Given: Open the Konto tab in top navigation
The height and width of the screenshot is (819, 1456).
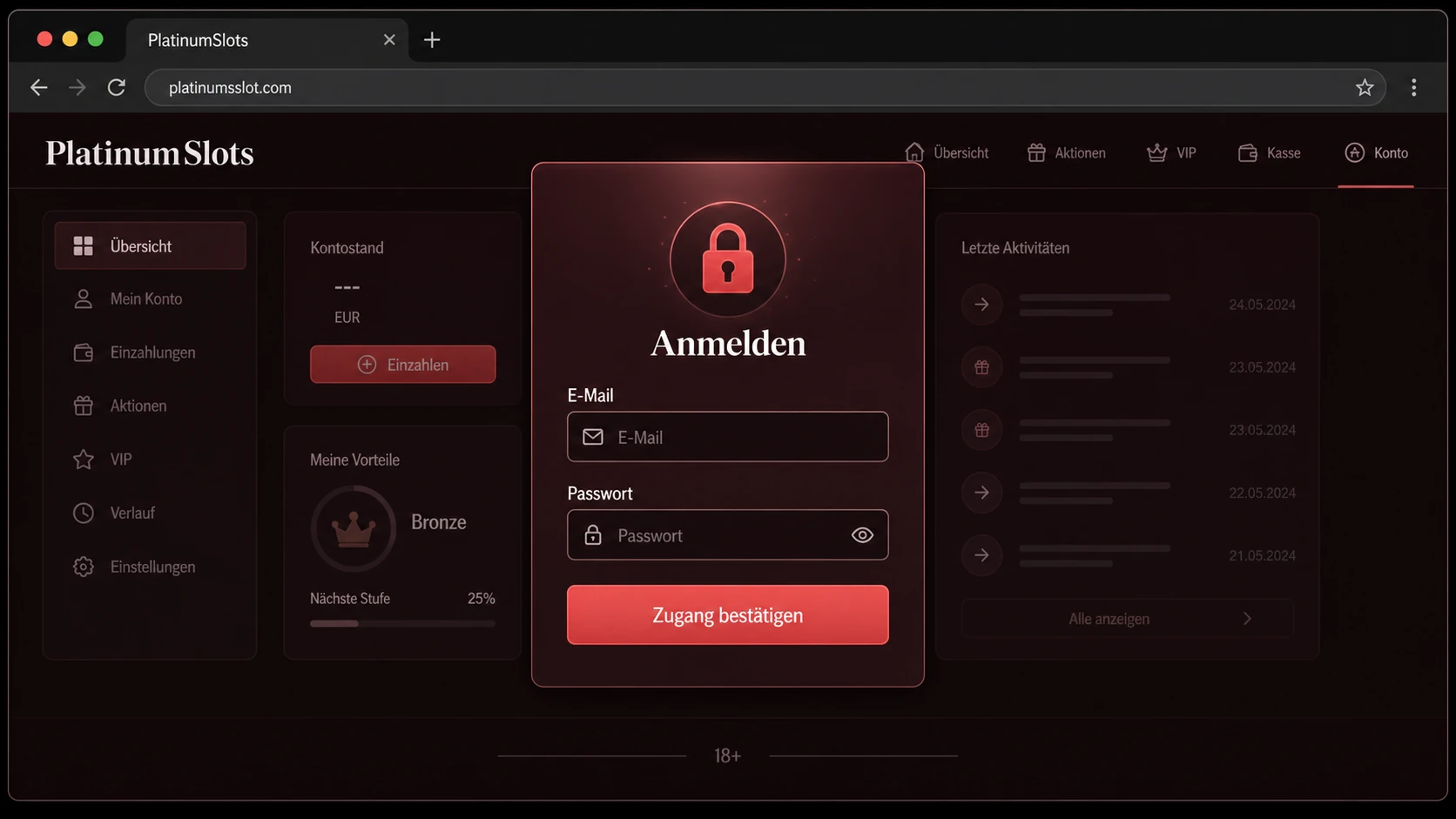Looking at the screenshot, I should point(1376,152).
